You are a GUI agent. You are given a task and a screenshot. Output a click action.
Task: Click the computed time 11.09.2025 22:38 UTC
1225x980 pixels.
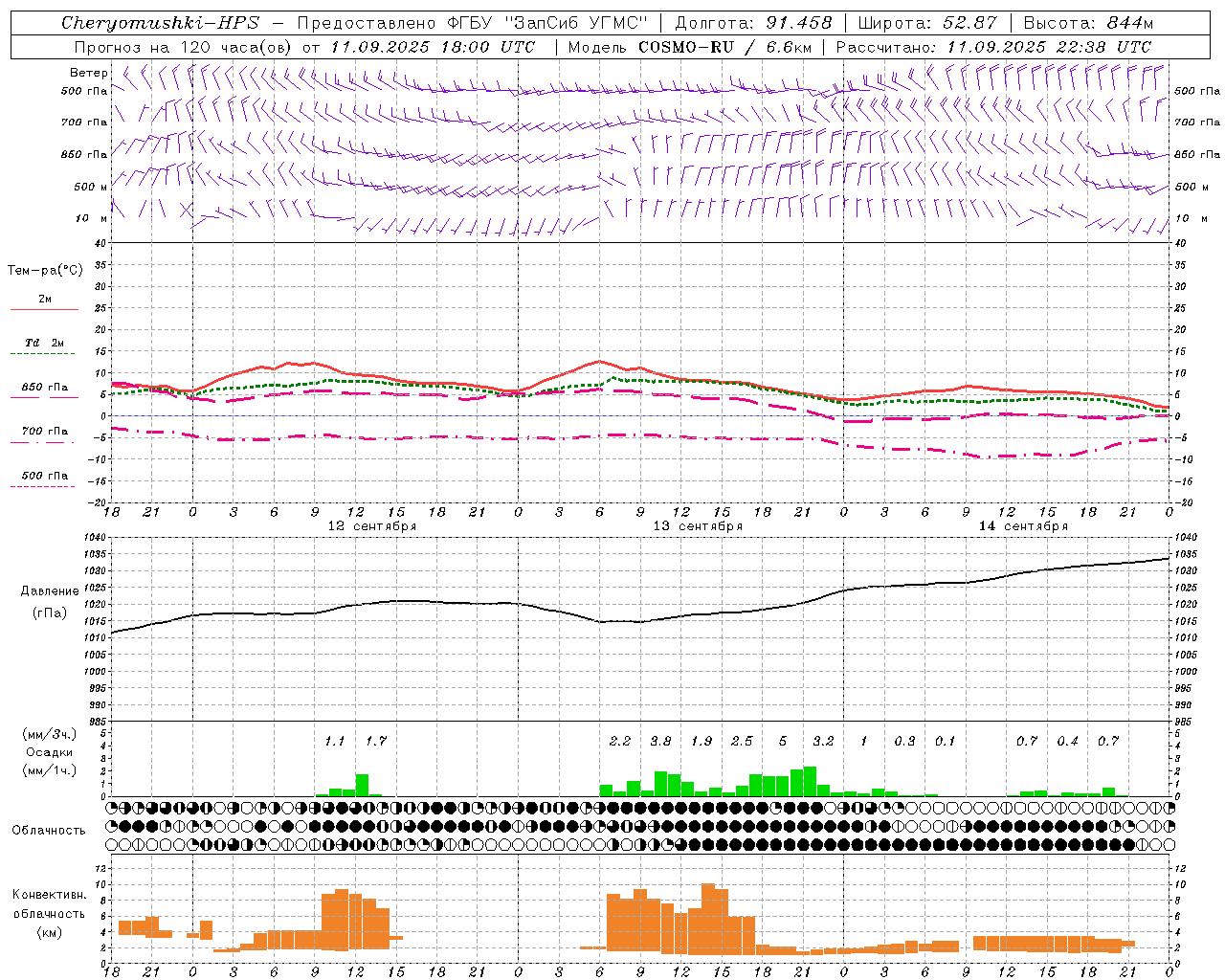(x=1049, y=46)
